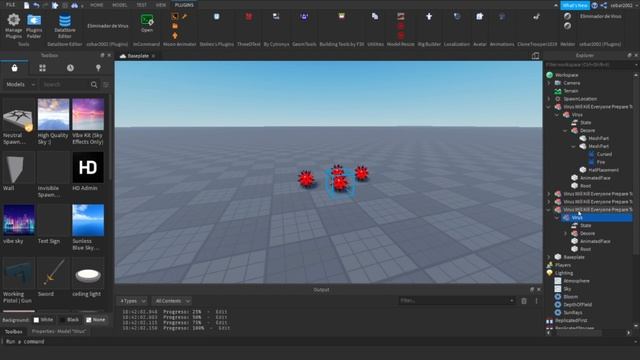Open the Output types filter dropdown
This screenshot has height=360, width=640.
point(133,301)
